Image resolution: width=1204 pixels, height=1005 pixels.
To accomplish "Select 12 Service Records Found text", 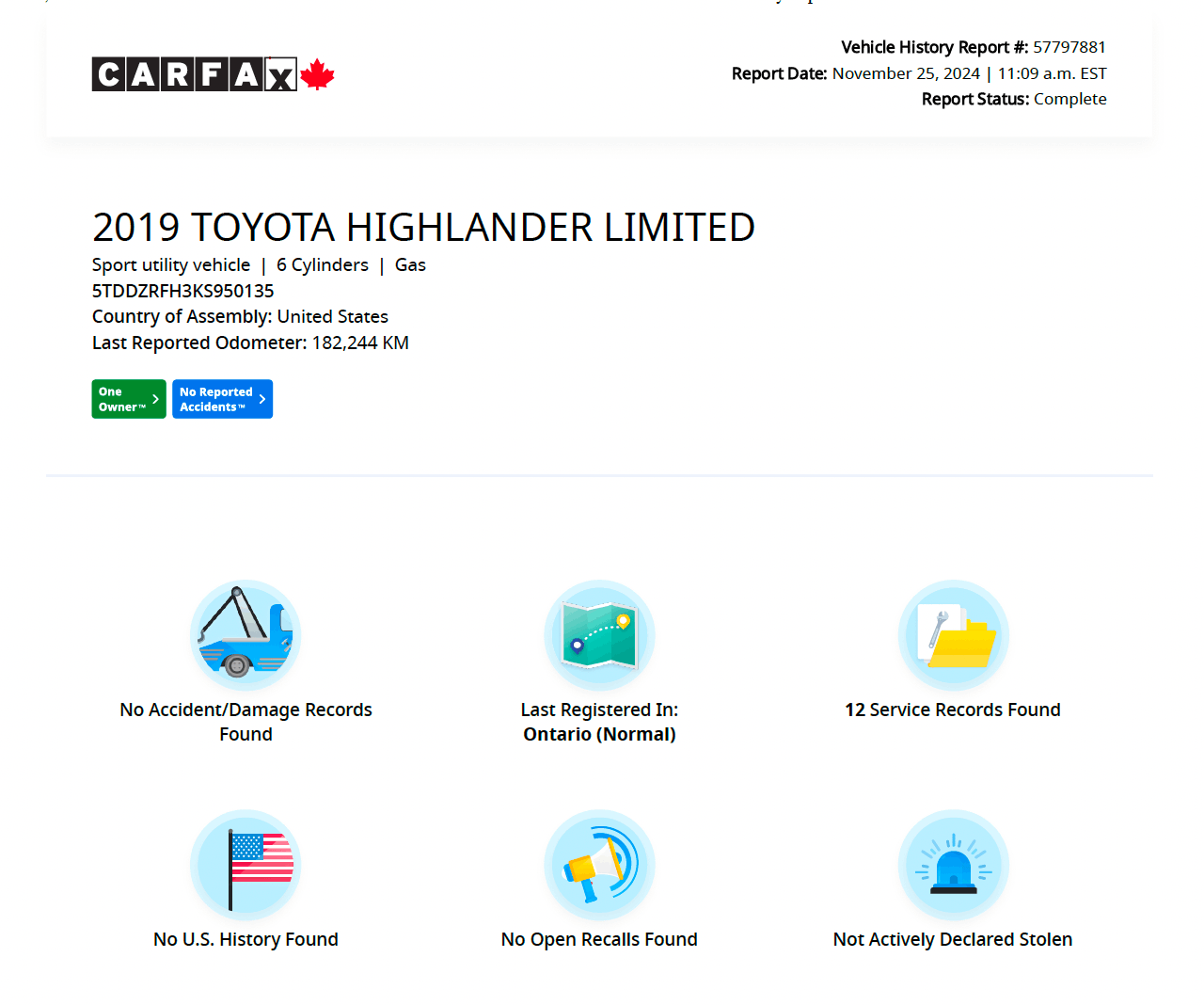I will click(x=953, y=710).
